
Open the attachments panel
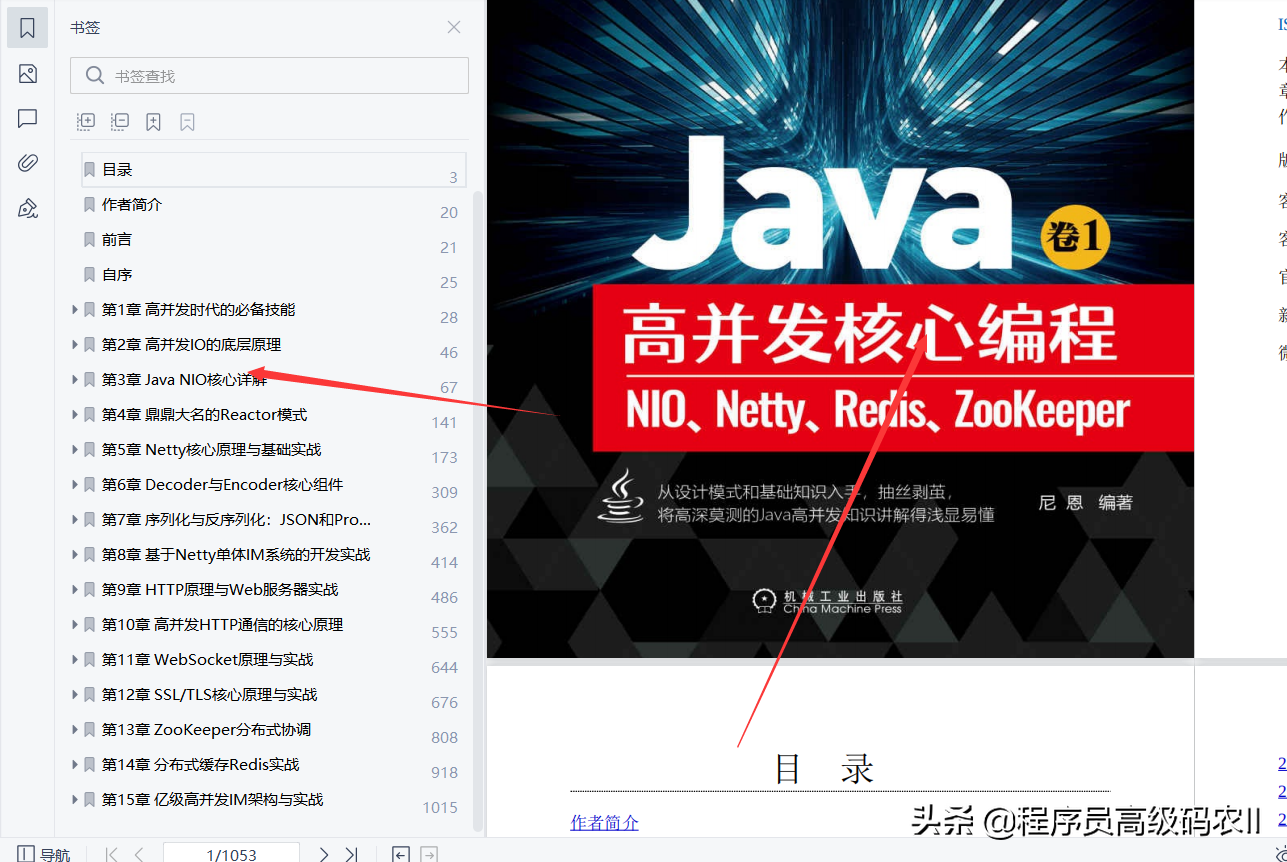27,161
